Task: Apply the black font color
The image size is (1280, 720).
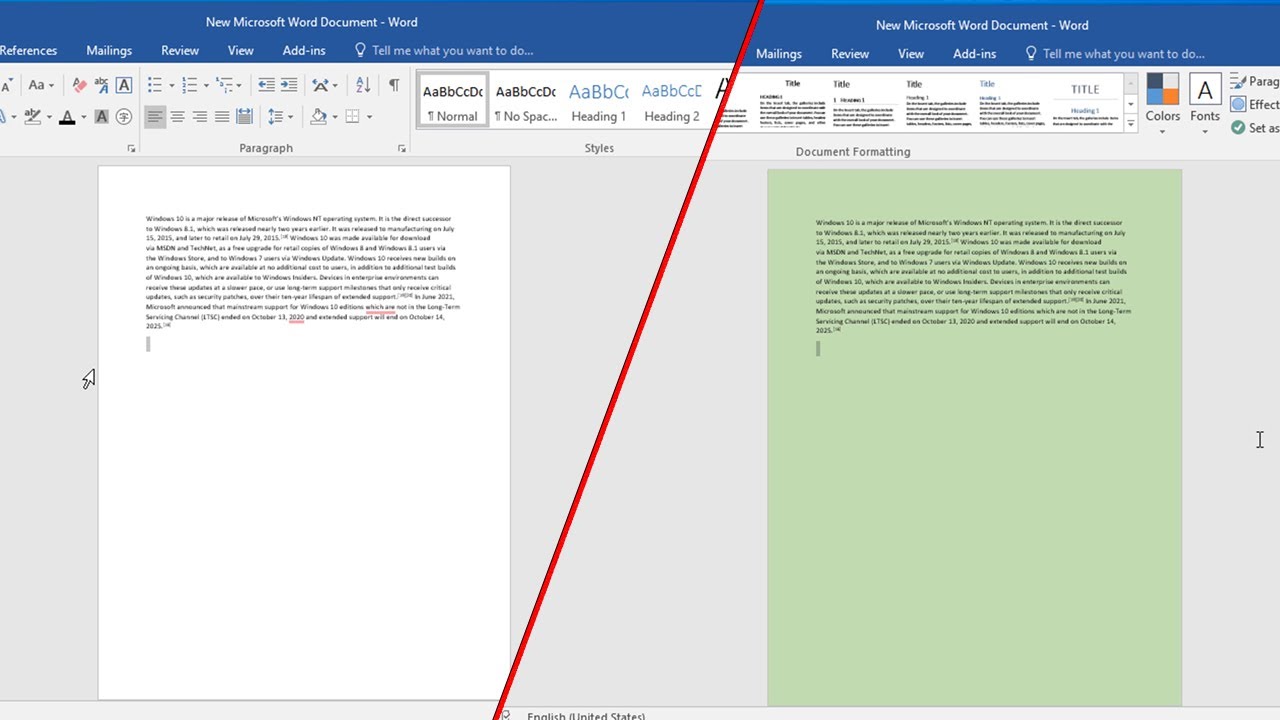Action: click(67, 117)
